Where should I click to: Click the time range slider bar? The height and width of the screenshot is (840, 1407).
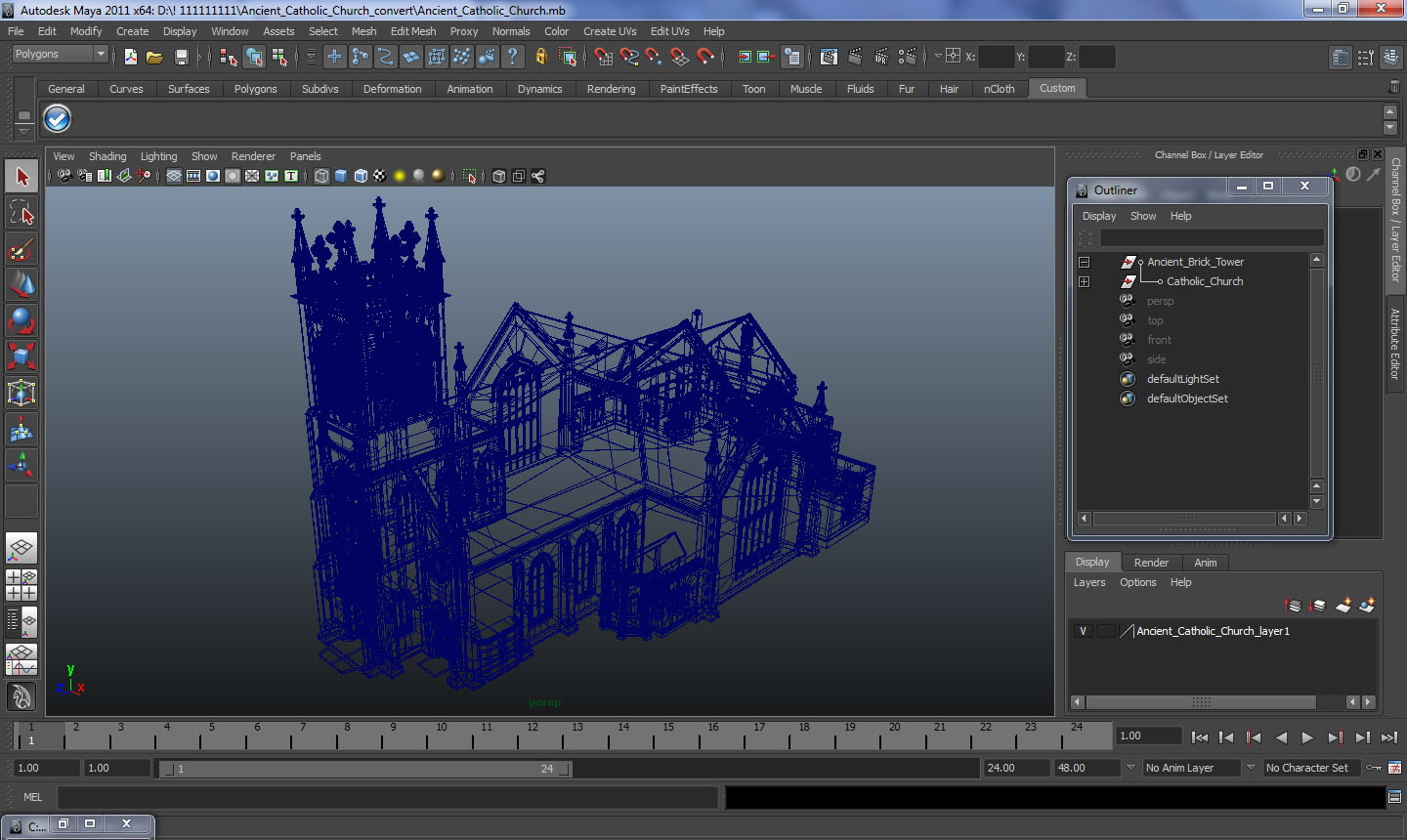pos(364,769)
